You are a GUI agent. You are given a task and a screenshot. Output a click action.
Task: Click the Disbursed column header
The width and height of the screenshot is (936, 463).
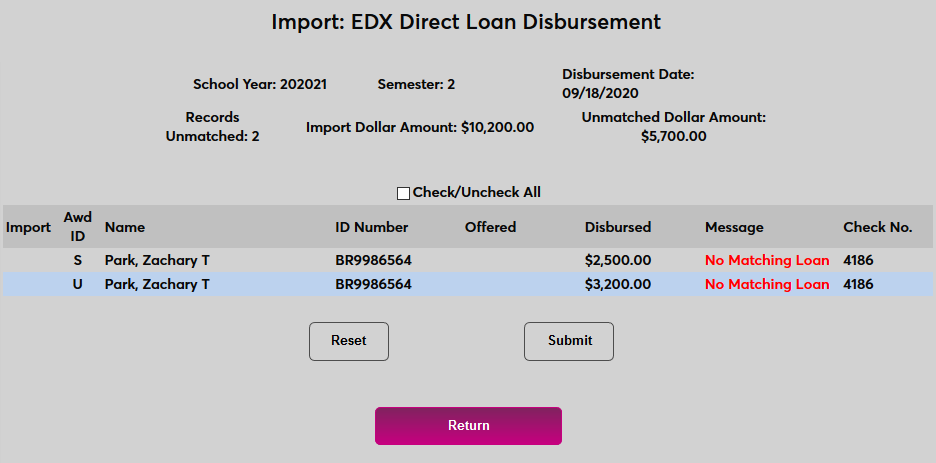618,227
